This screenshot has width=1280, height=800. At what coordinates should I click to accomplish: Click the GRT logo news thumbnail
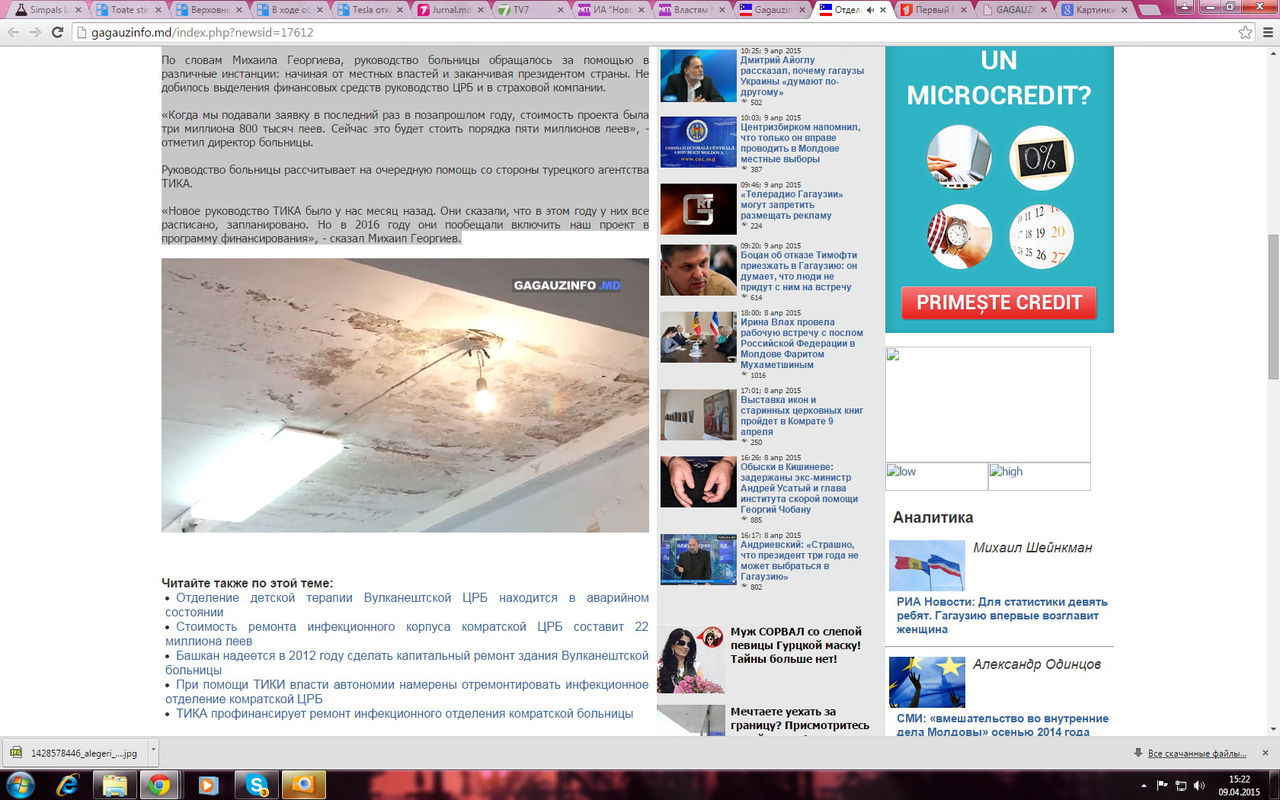698,209
